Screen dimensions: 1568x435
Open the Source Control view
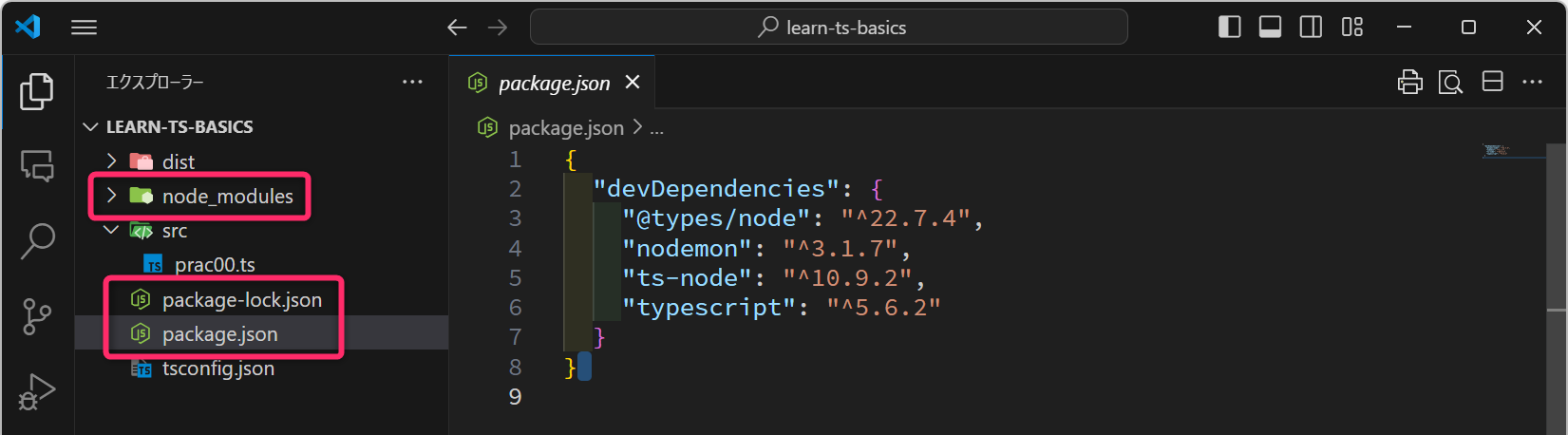(37, 316)
